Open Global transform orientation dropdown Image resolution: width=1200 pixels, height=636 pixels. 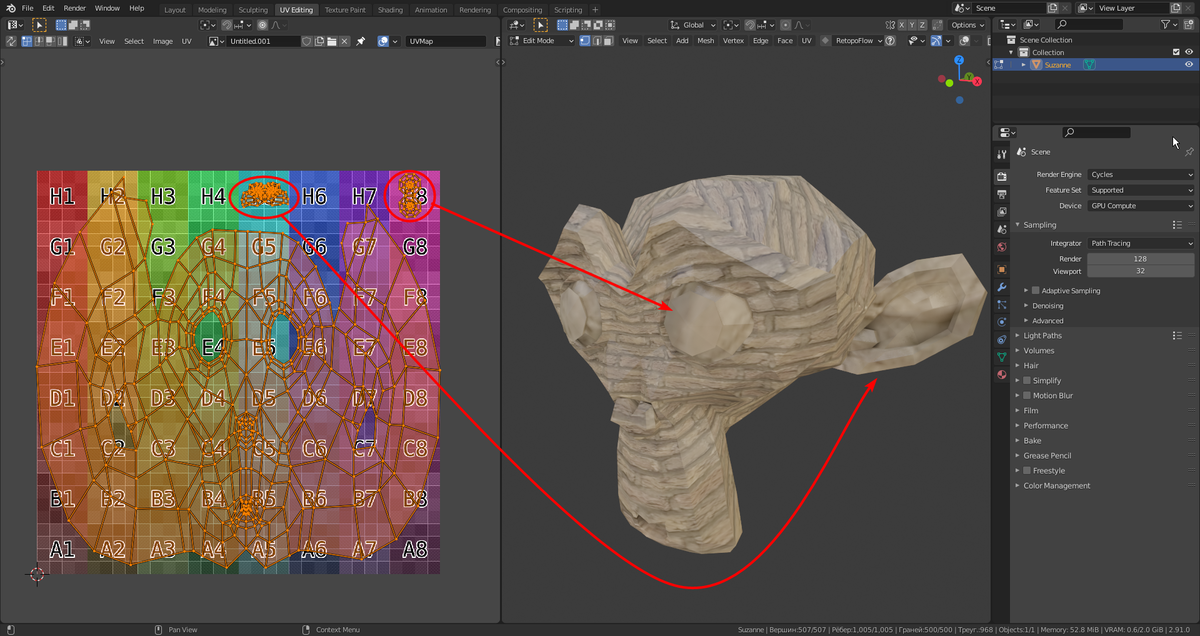pyautogui.click(x=693, y=24)
